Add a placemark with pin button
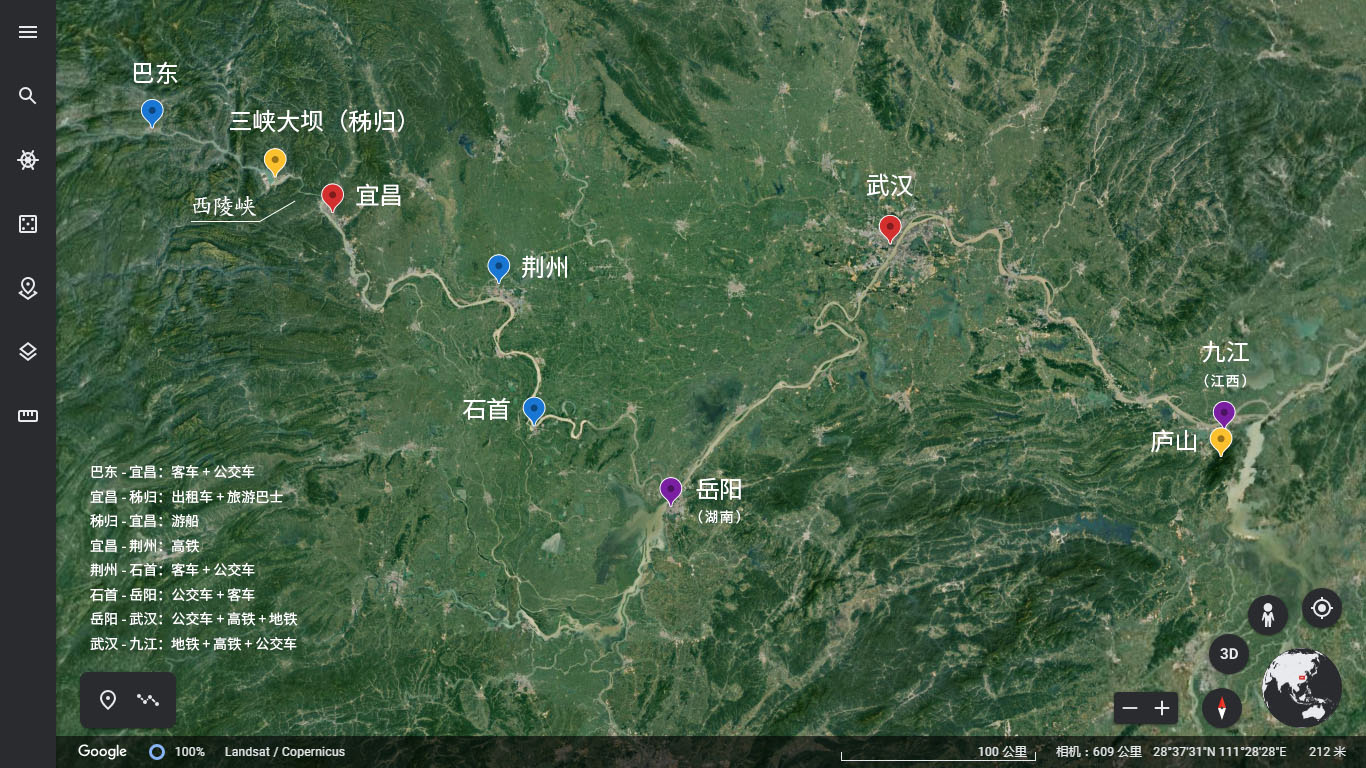The height and width of the screenshot is (768, 1366). pos(108,700)
